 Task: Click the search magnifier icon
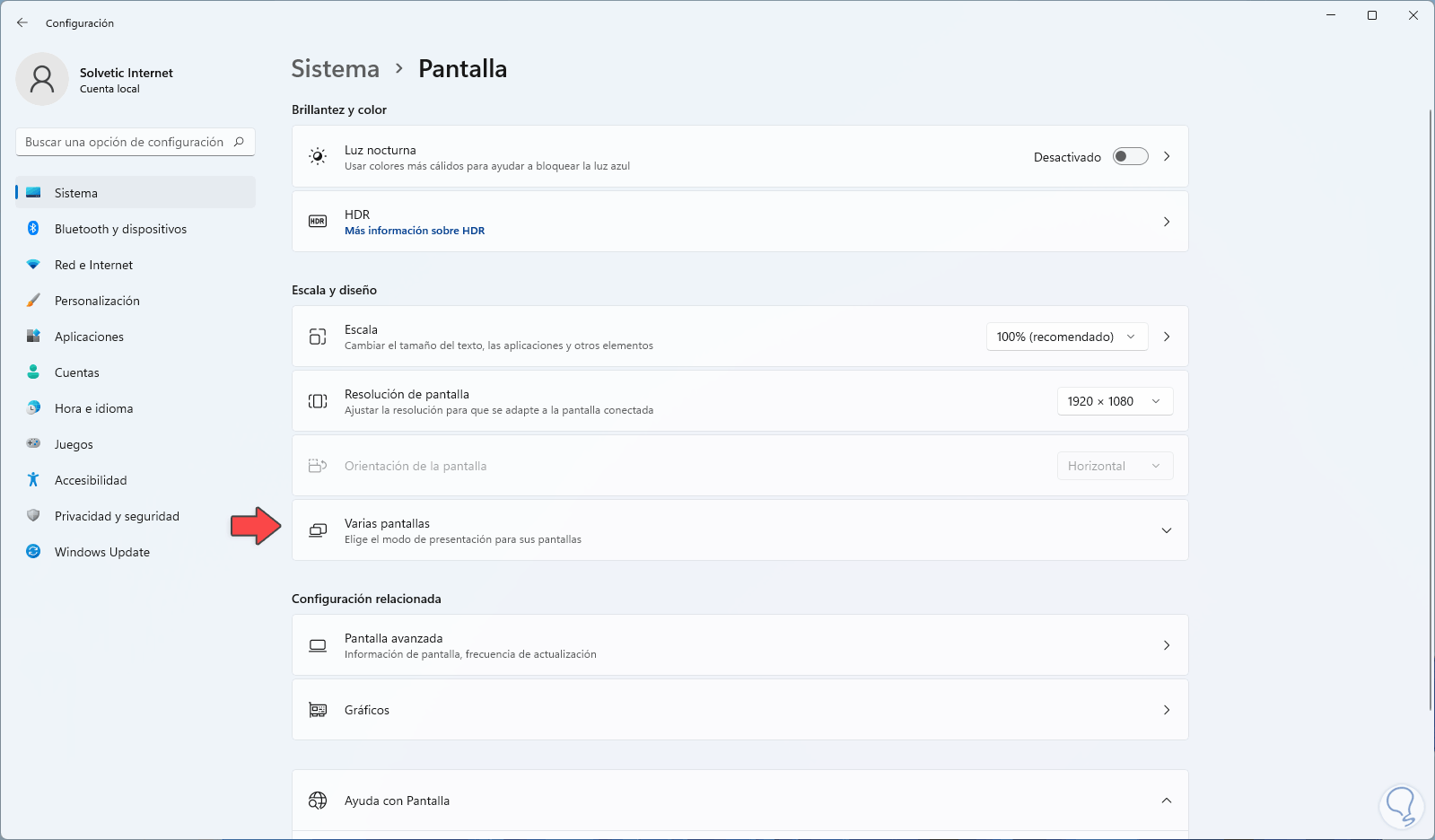coord(239,142)
